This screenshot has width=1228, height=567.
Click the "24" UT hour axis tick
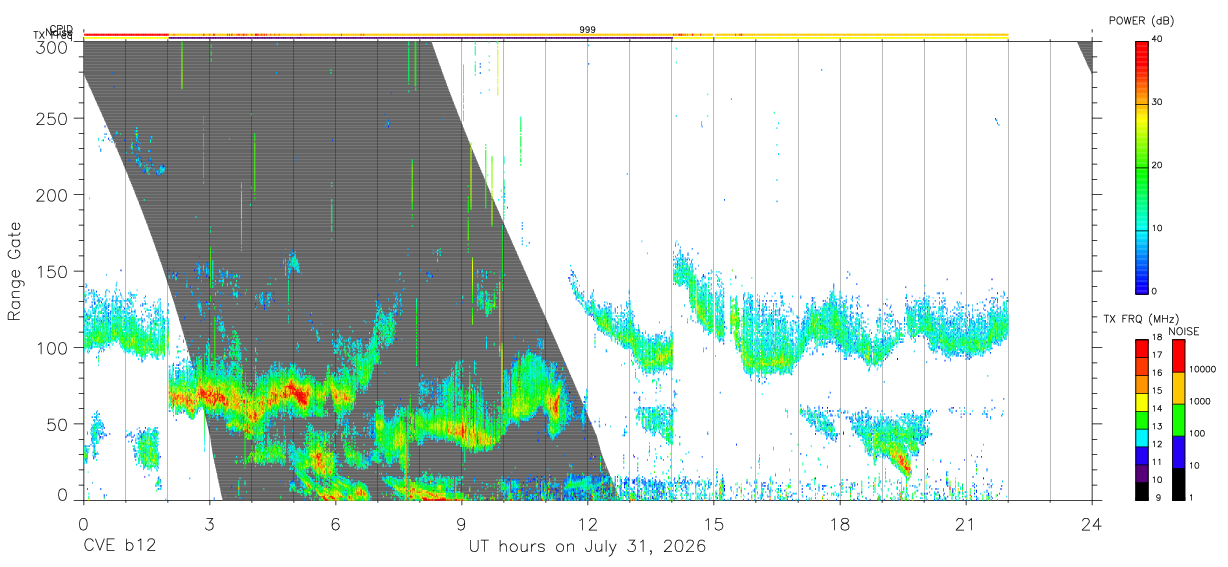point(1091,524)
